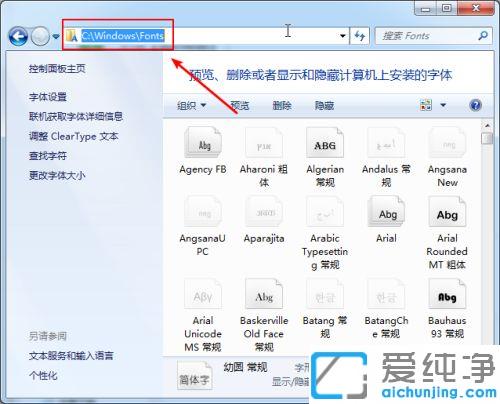Click 预览 toolbar button
Screen dimensions: 500x404
240,106
